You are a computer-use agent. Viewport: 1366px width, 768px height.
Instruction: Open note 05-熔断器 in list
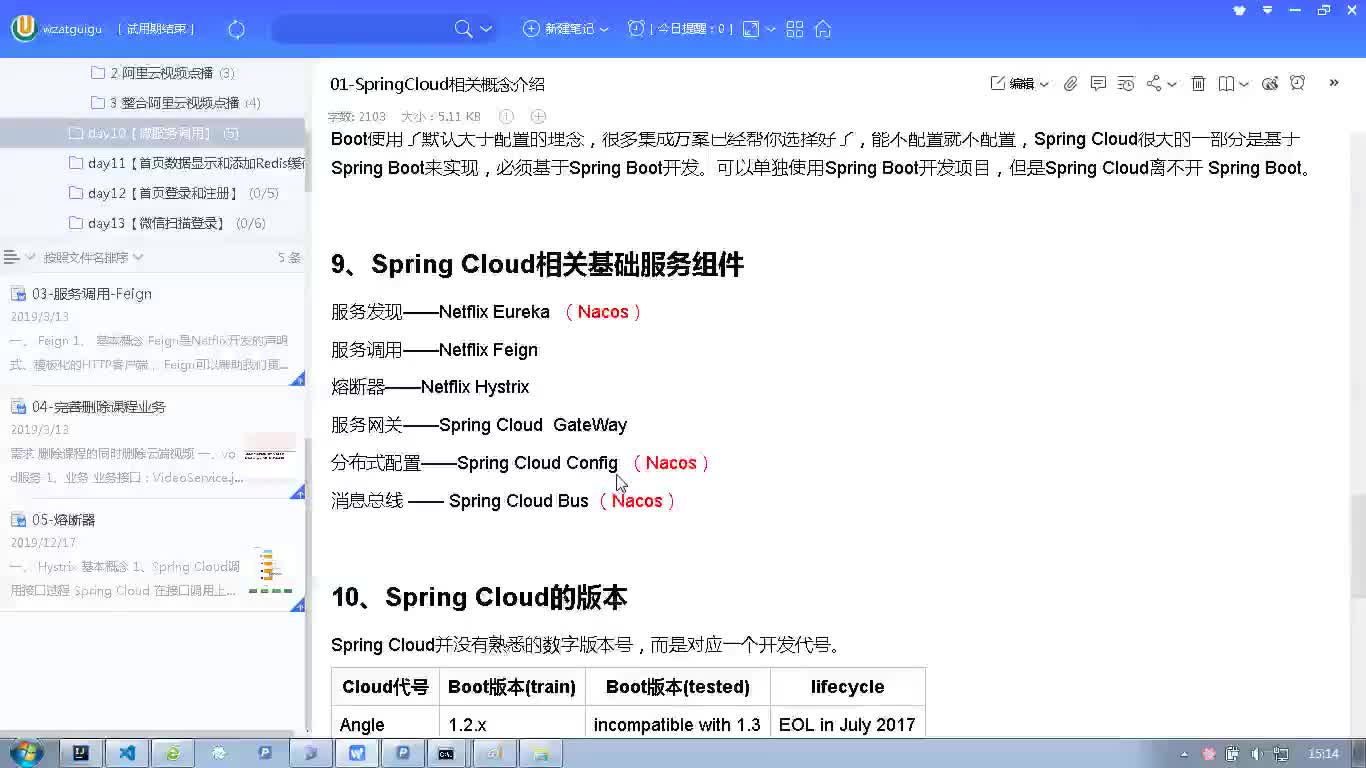coord(152,556)
